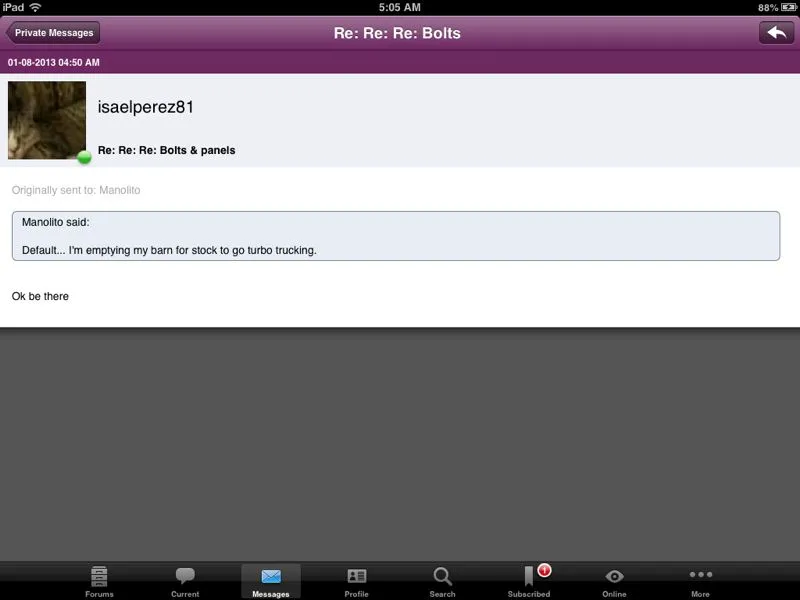This screenshot has height=600, width=800.
Task: View who's Online via eye icon
Action: point(614,581)
